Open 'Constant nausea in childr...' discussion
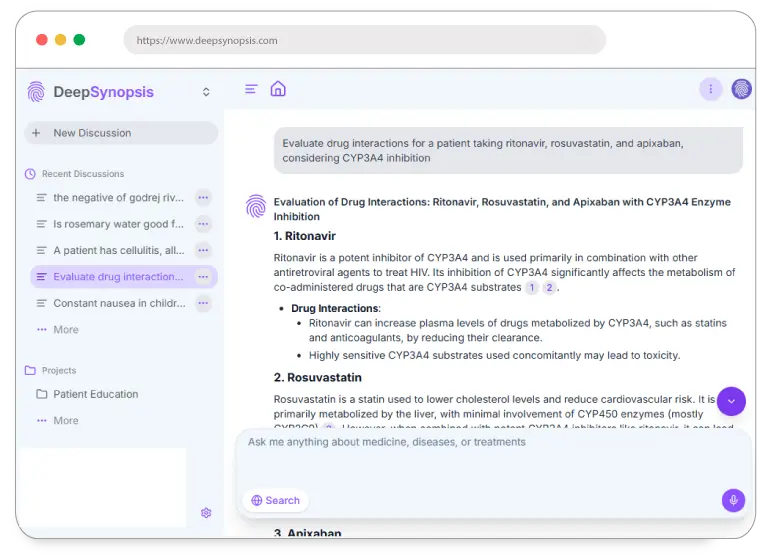Screen dimensions: 771x557 point(119,303)
